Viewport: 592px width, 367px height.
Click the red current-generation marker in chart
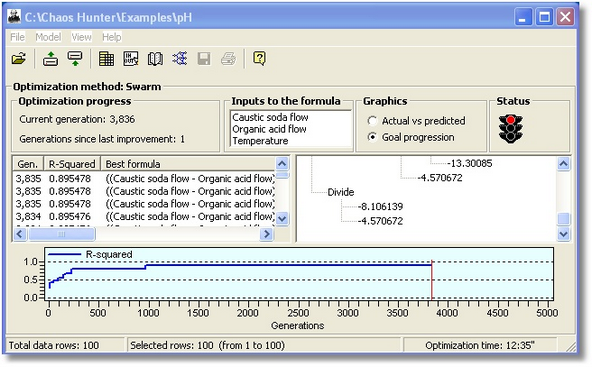click(432, 280)
